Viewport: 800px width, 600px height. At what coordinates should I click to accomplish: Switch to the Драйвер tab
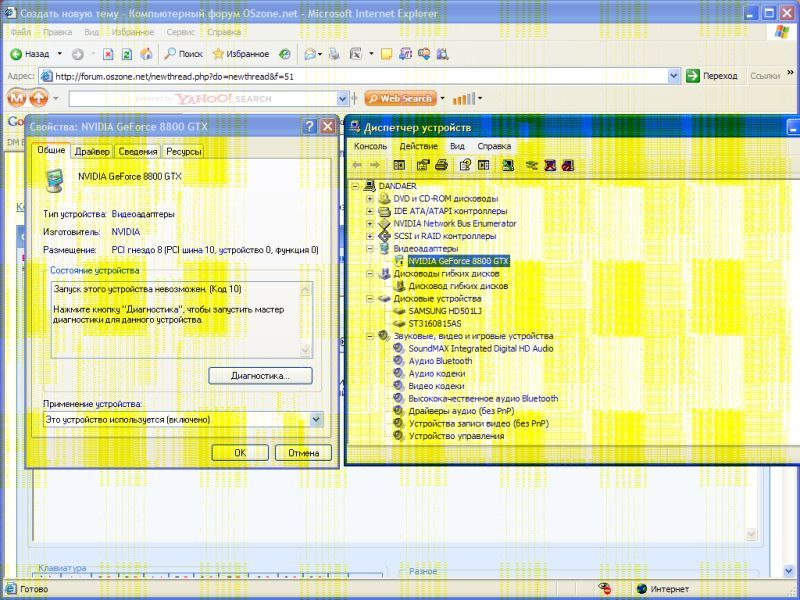click(x=92, y=152)
